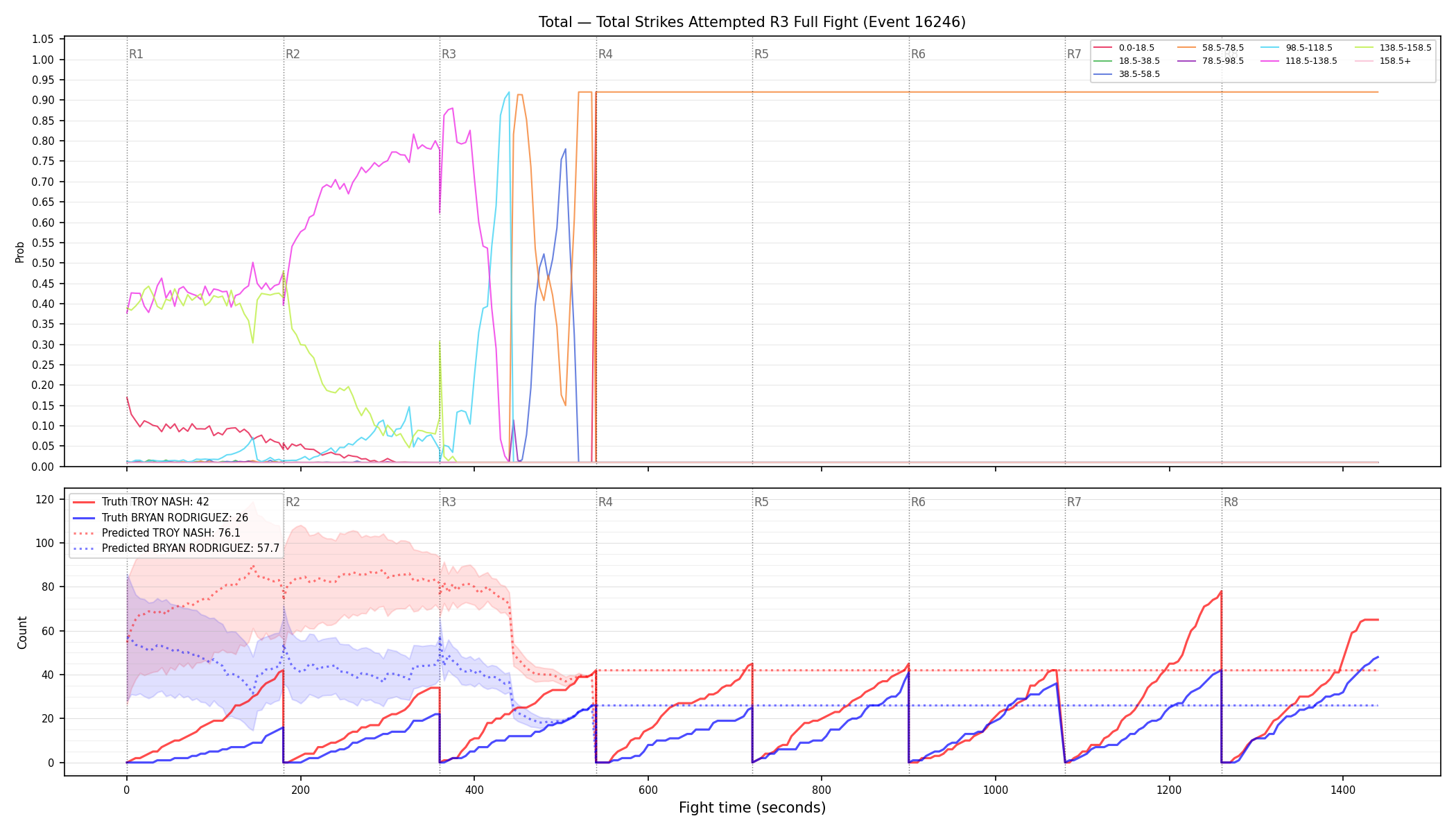Image resolution: width=1456 pixels, height=832 pixels.
Task: Click the 80 tick on Count axis
Action: (49, 587)
